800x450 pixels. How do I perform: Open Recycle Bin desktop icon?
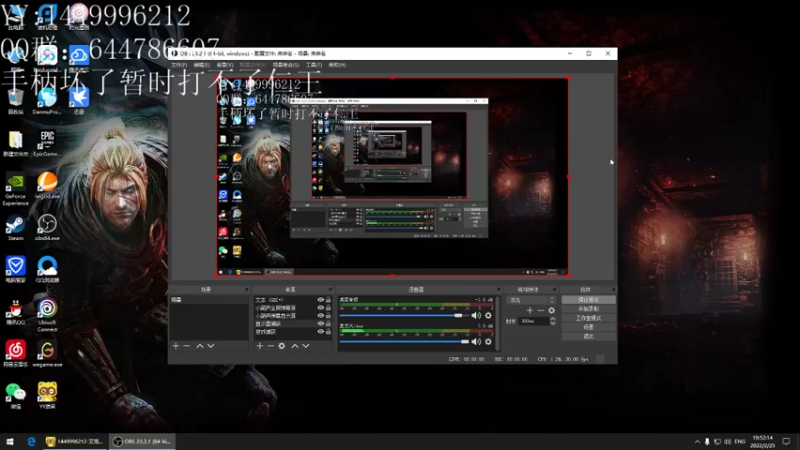point(15,101)
